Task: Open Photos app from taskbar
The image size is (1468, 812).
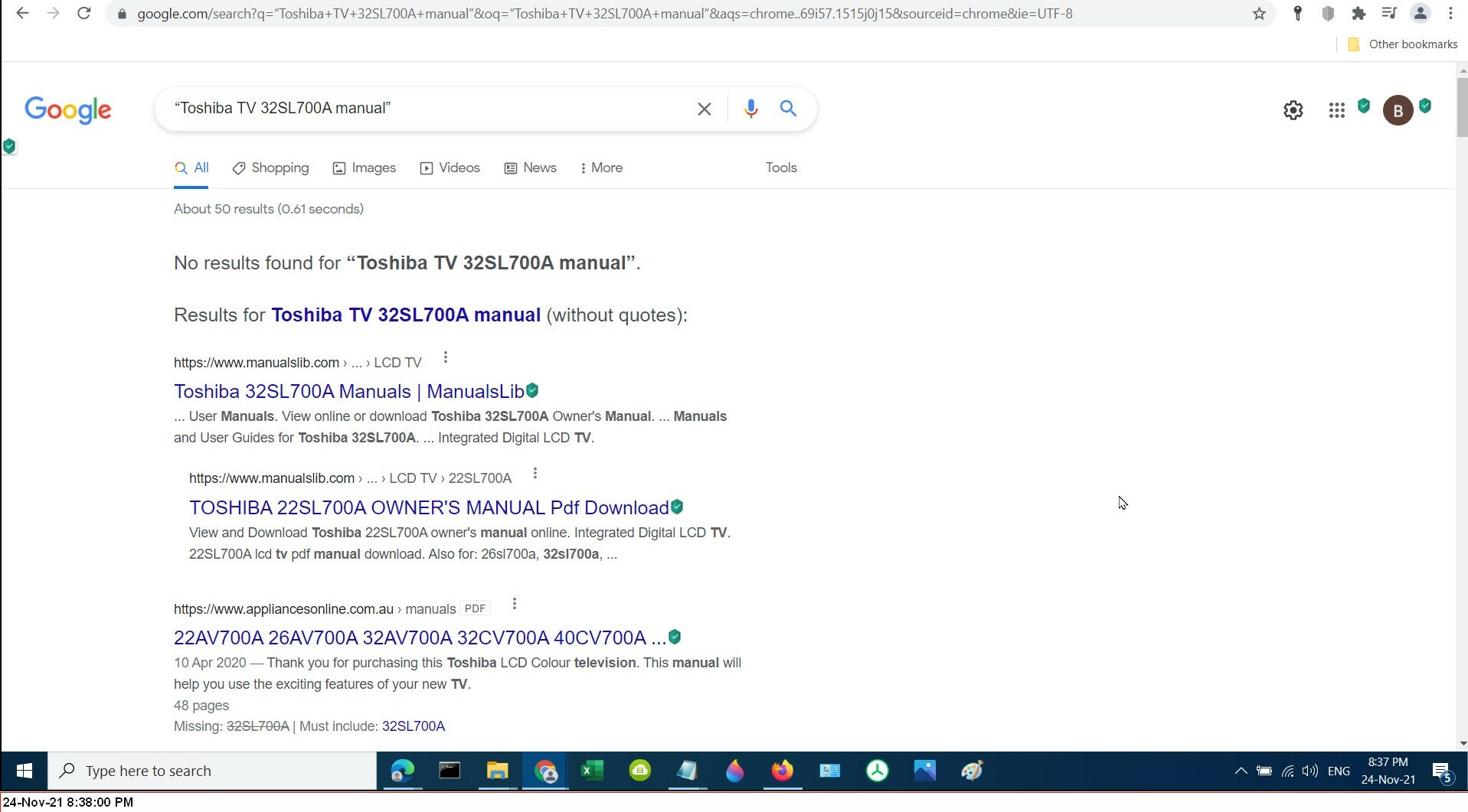Action: tap(924, 771)
